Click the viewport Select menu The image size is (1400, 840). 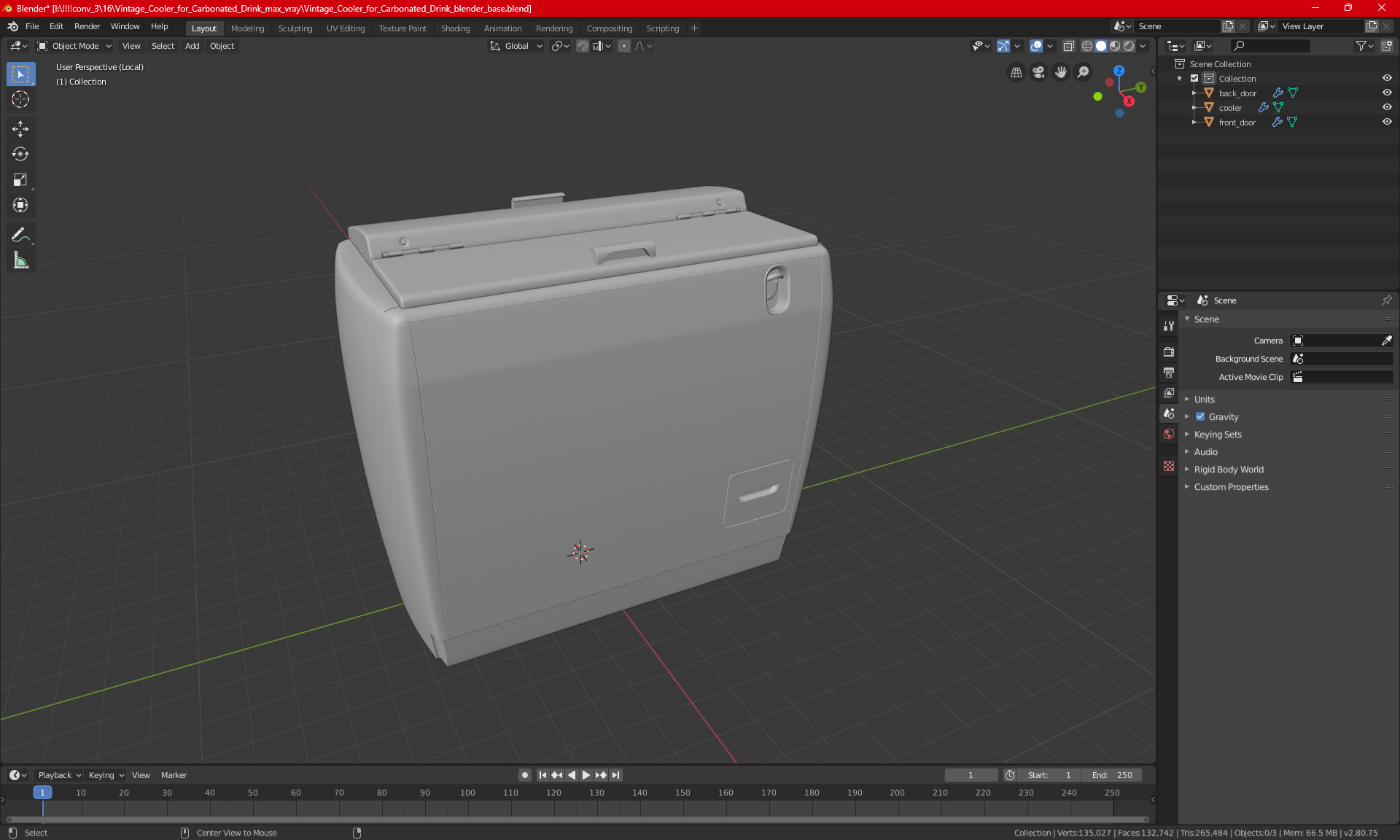pyautogui.click(x=163, y=46)
